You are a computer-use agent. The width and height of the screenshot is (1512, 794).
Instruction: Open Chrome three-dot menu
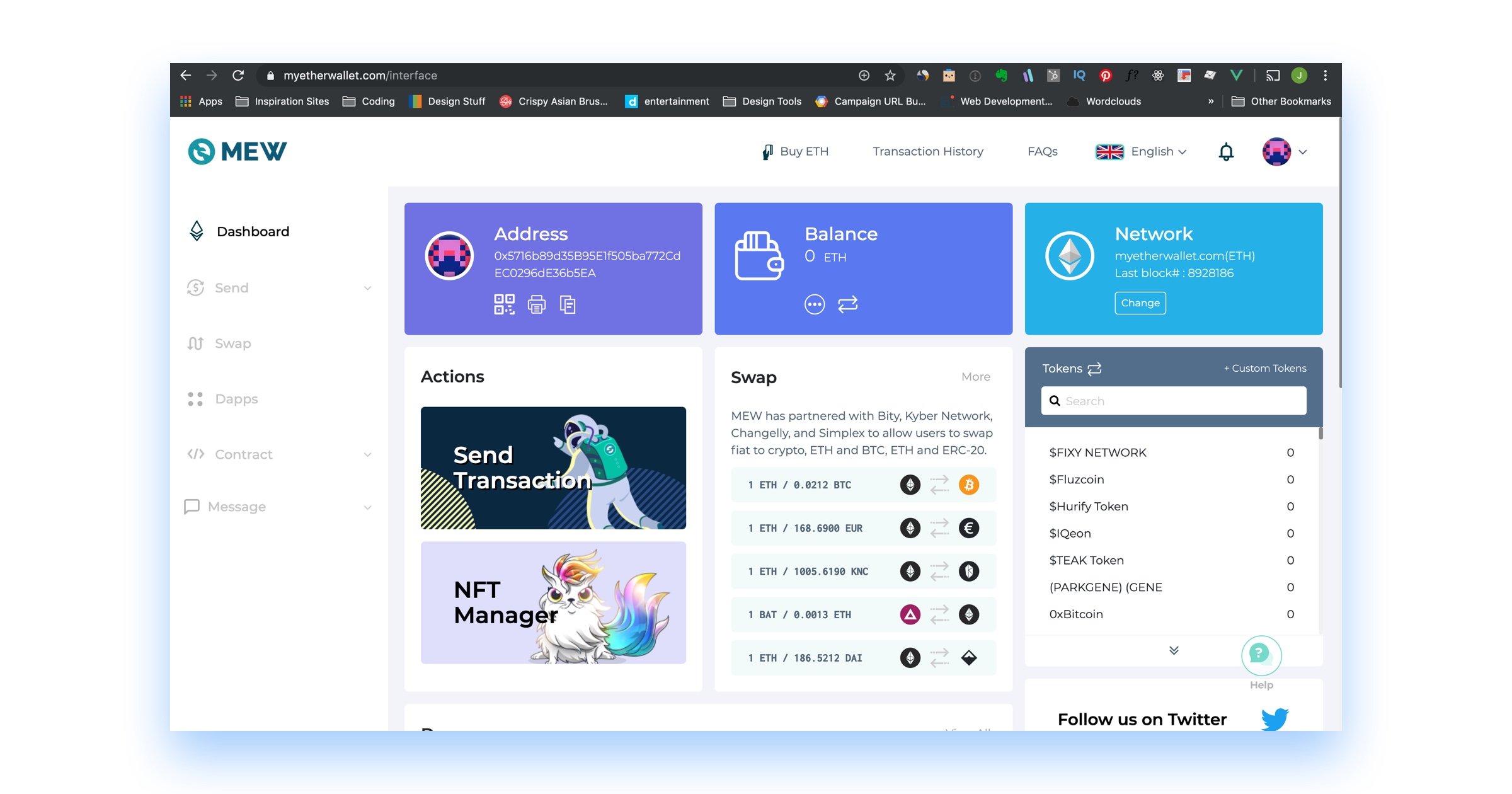click(x=1326, y=76)
